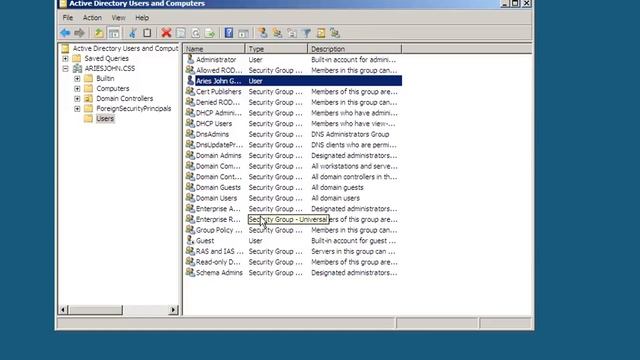Create a new user with toolbar icon
This screenshot has width=640, height=360.
pos(263,33)
